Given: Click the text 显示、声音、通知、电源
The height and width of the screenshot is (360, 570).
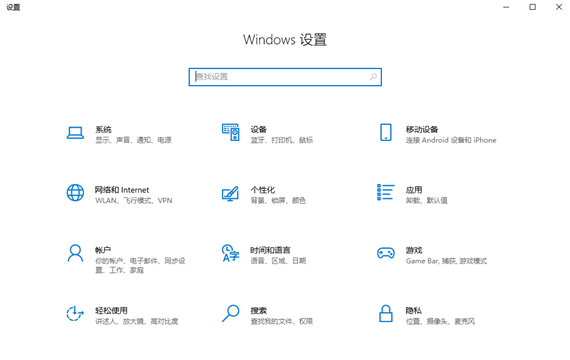Looking at the screenshot, I should 133,140.
